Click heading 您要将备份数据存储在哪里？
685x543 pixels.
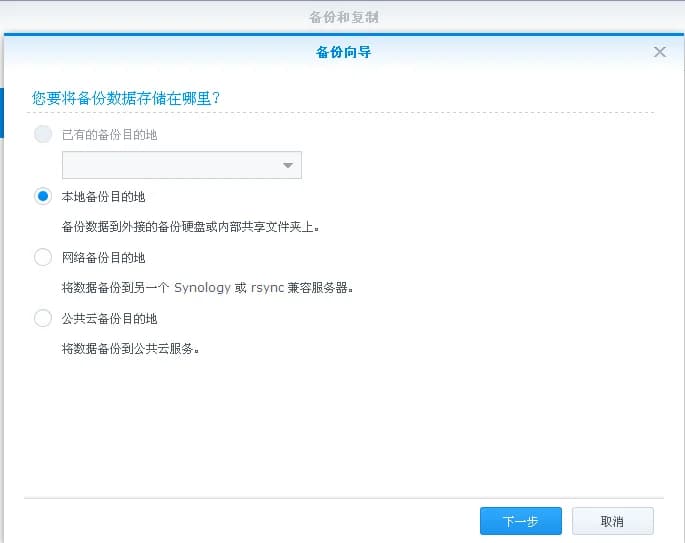point(126,98)
